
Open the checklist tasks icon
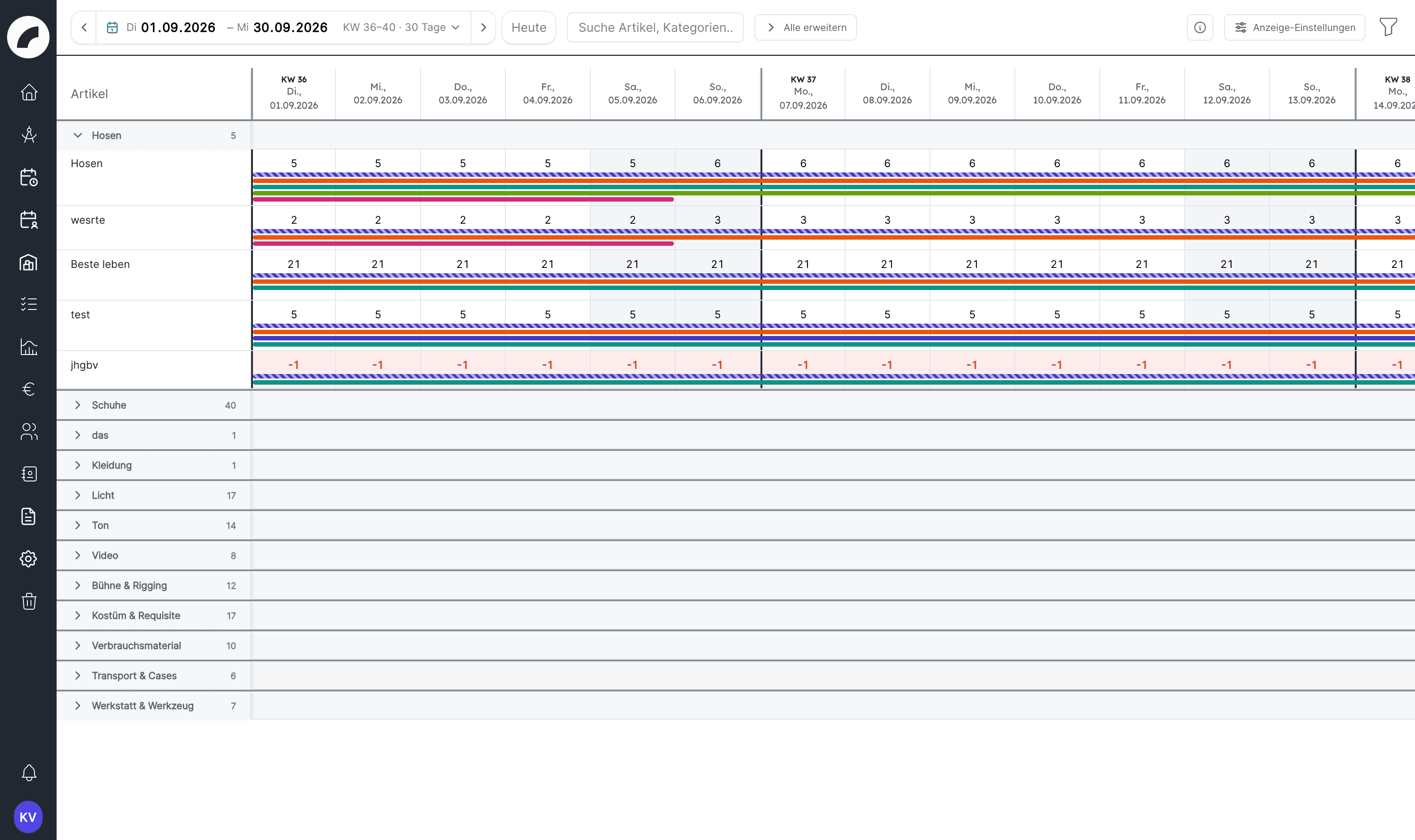(x=28, y=304)
